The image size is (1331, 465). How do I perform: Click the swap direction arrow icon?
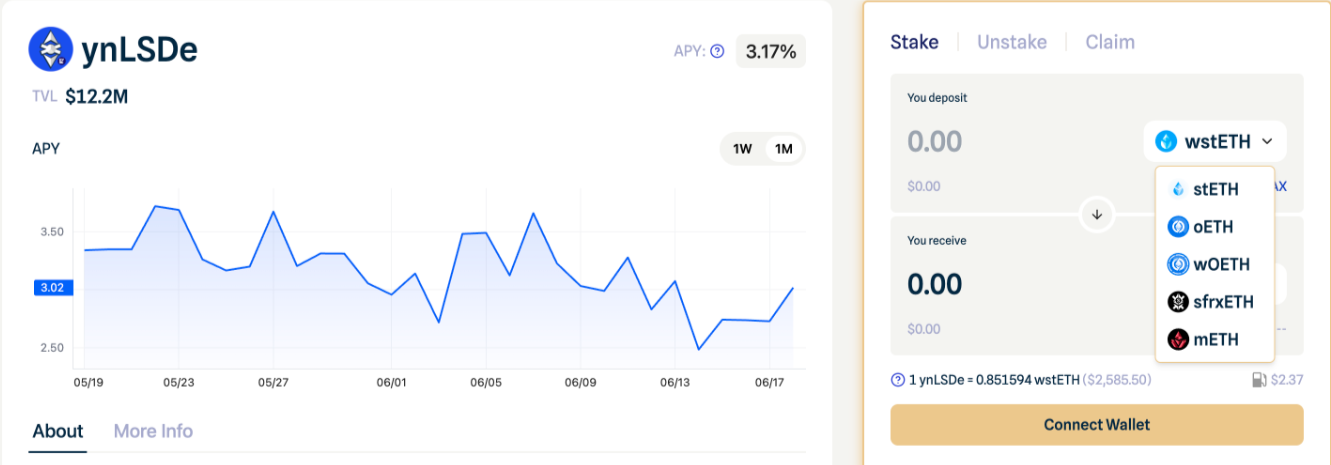click(1097, 214)
